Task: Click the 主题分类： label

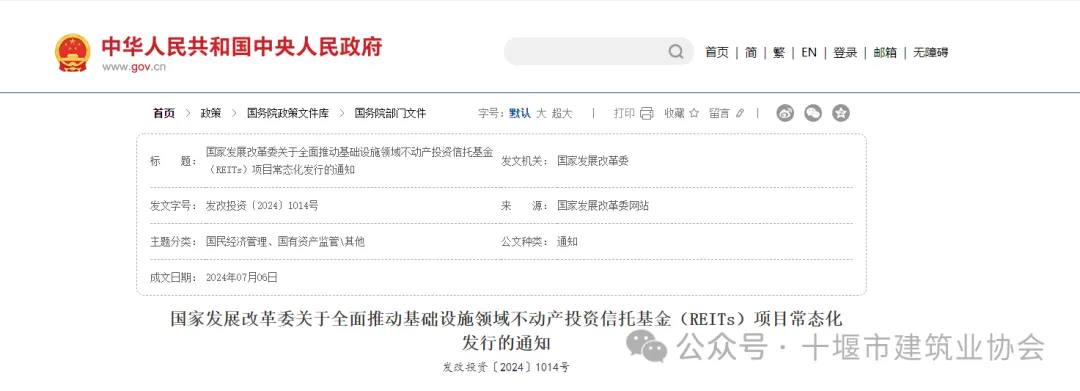Action: point(174,242)
